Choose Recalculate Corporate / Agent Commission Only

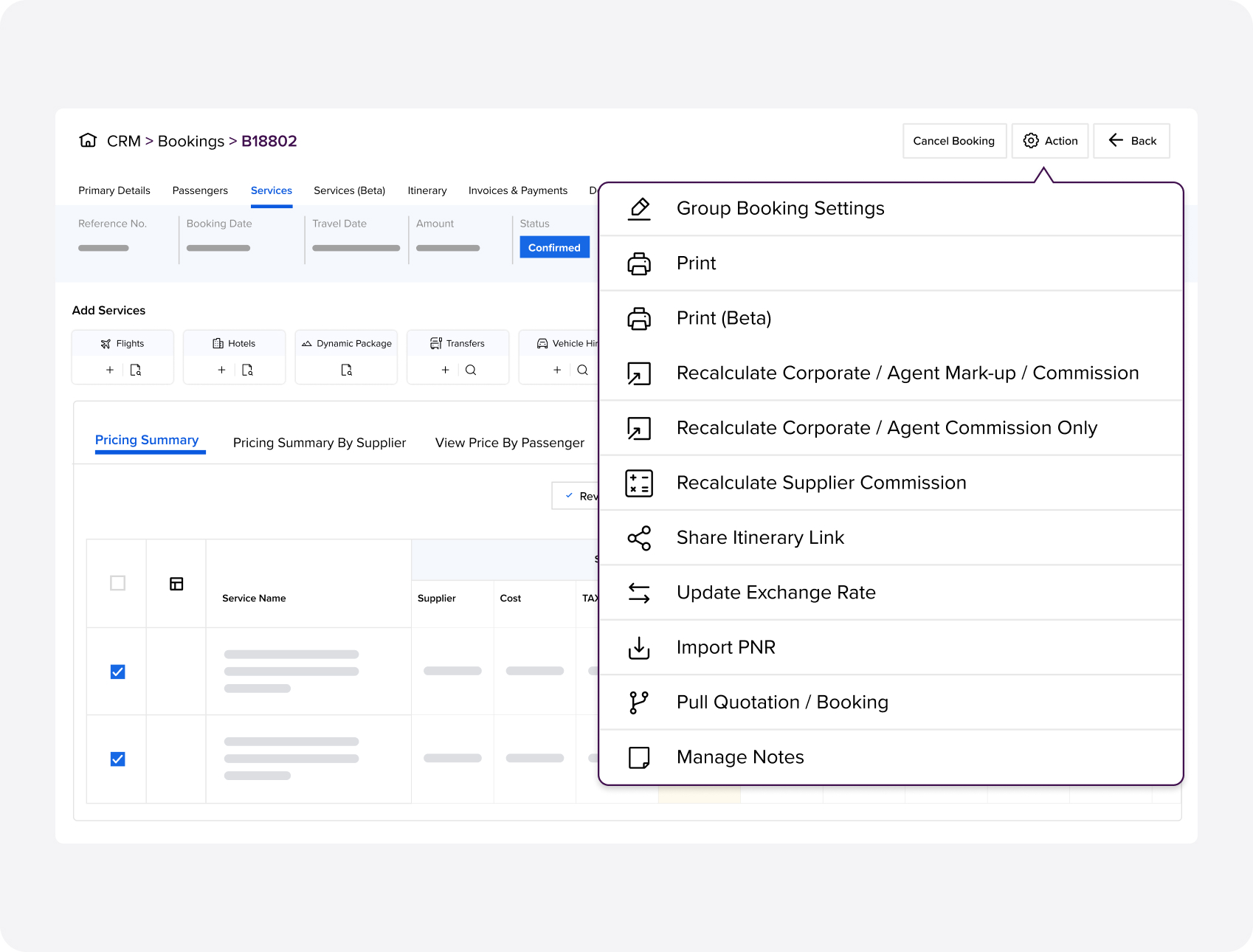click(891, 428)
